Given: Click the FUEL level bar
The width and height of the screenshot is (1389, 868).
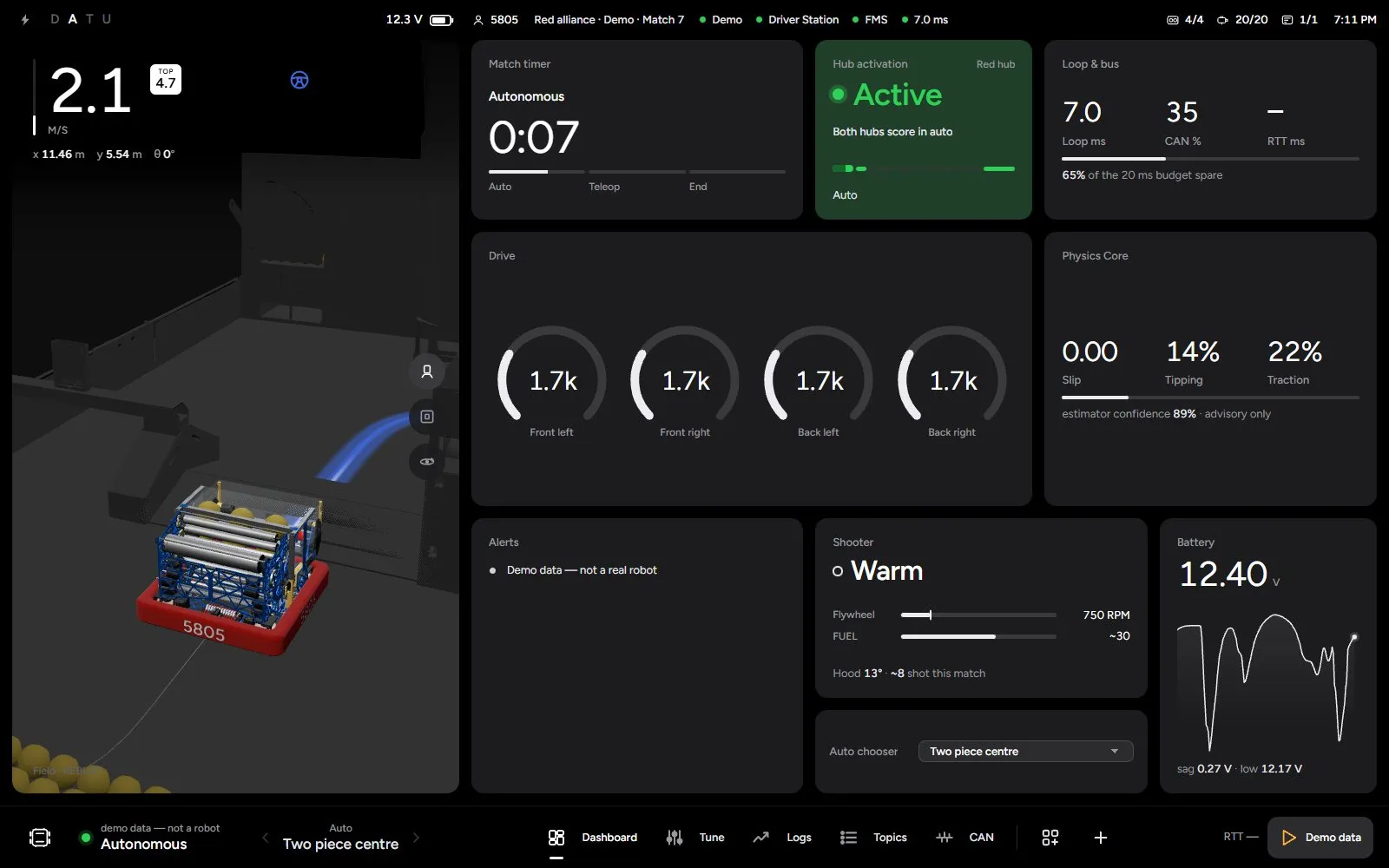Looking at the screenshot, I should (x=978, y=636).
